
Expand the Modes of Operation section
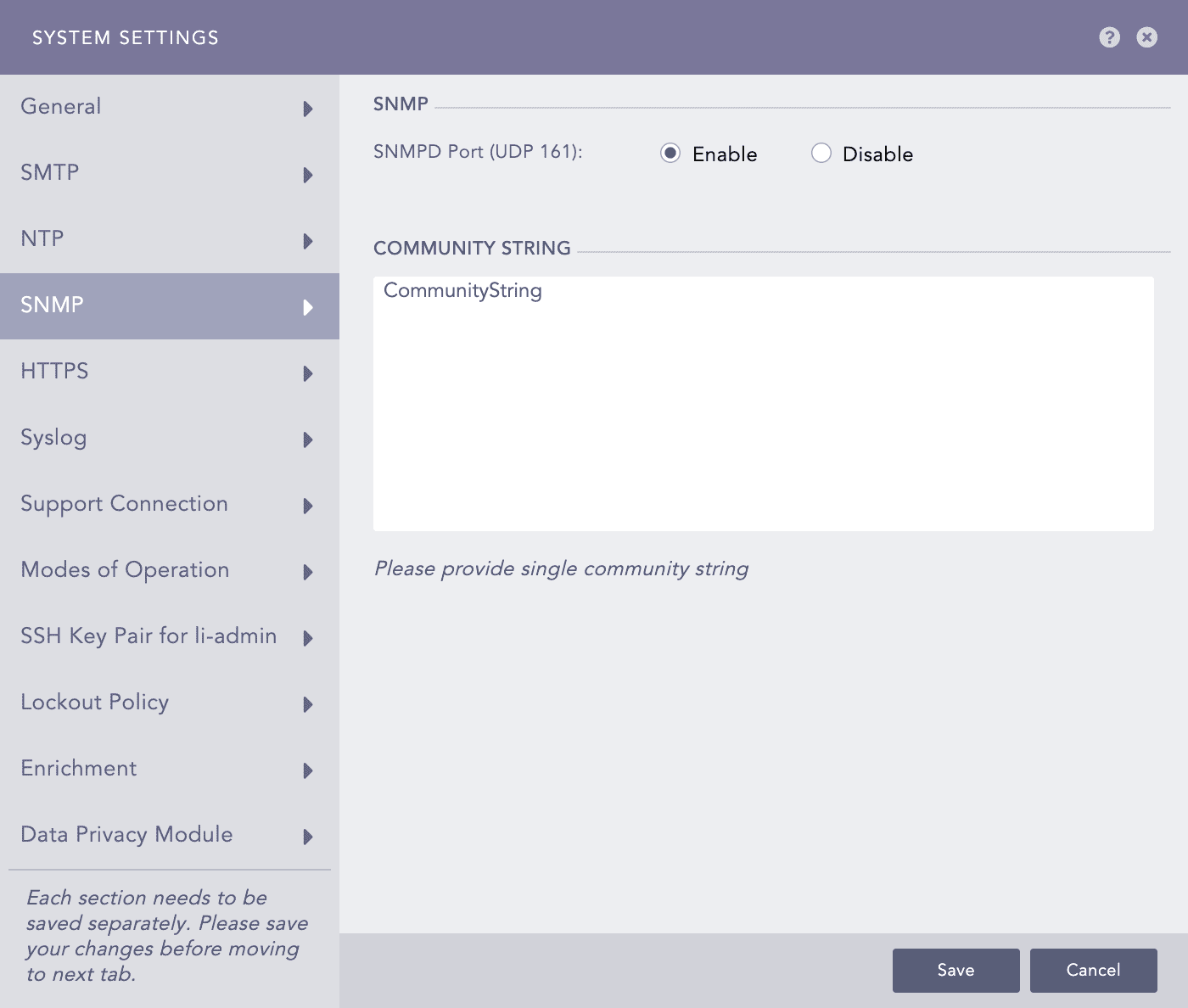(307, 572)
